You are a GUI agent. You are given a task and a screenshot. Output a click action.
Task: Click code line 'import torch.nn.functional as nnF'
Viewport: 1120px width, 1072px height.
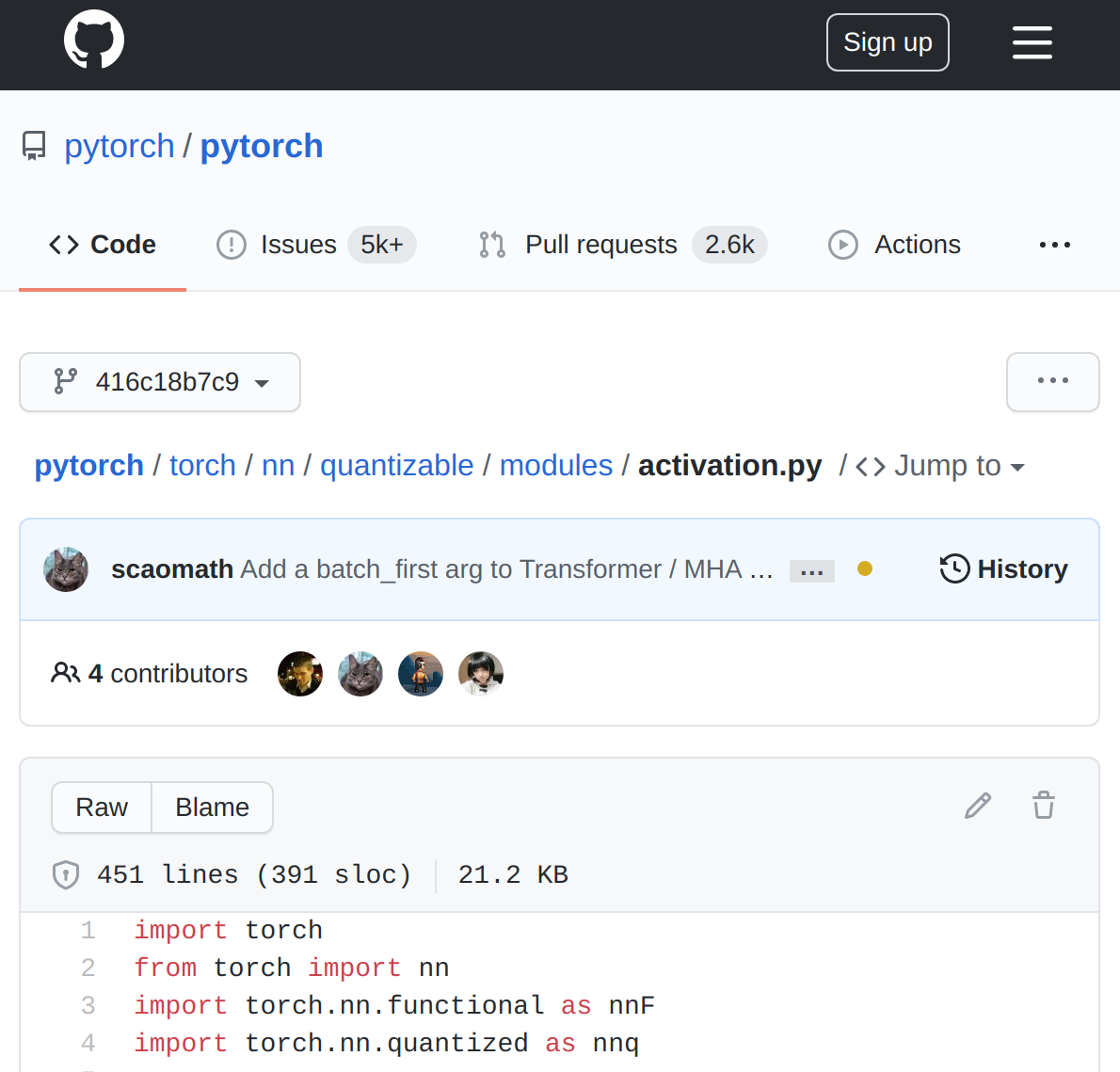click(x=394, y=1006)
